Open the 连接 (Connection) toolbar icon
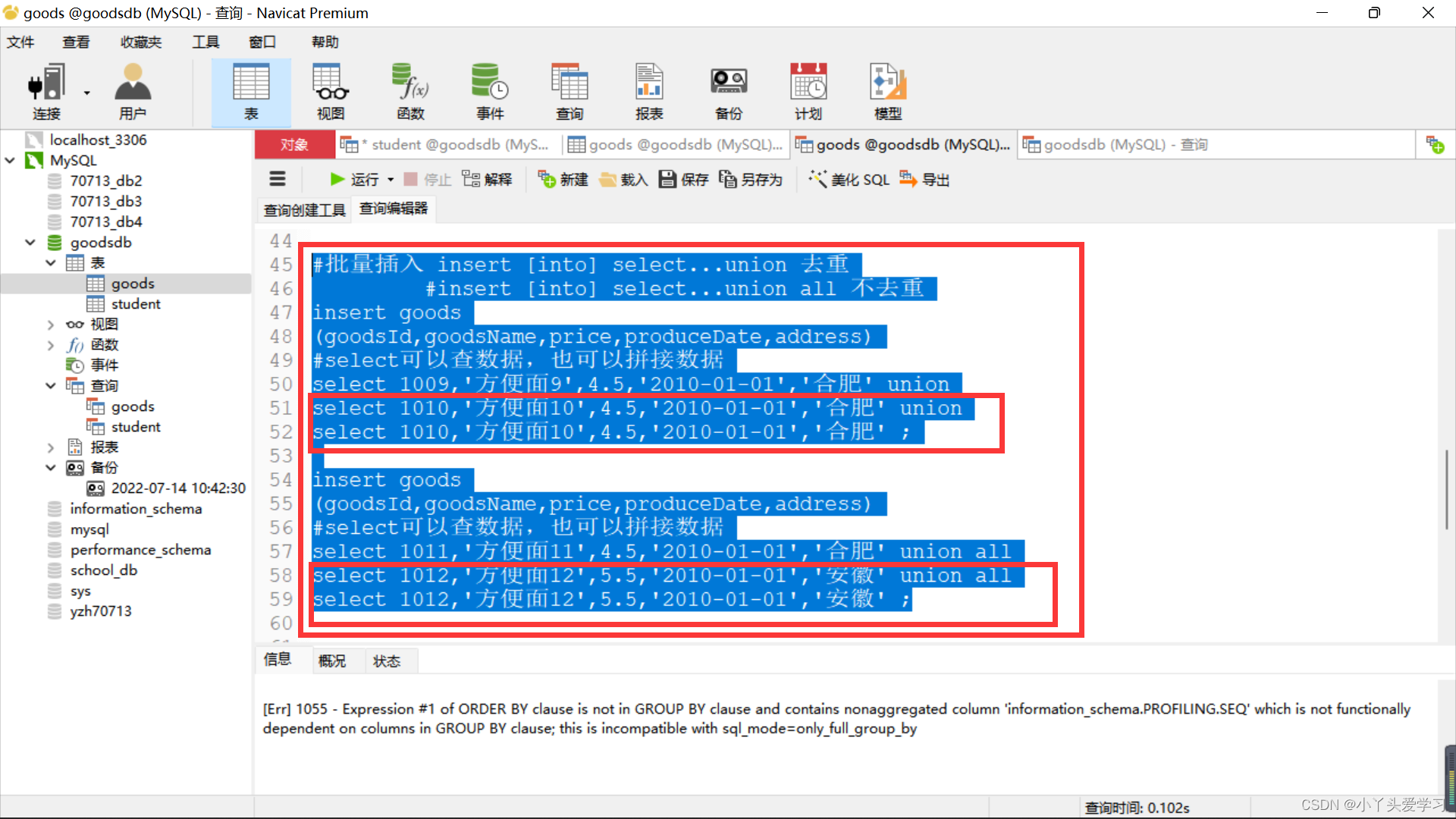The image size is (1456, 819). click(45, 92)
